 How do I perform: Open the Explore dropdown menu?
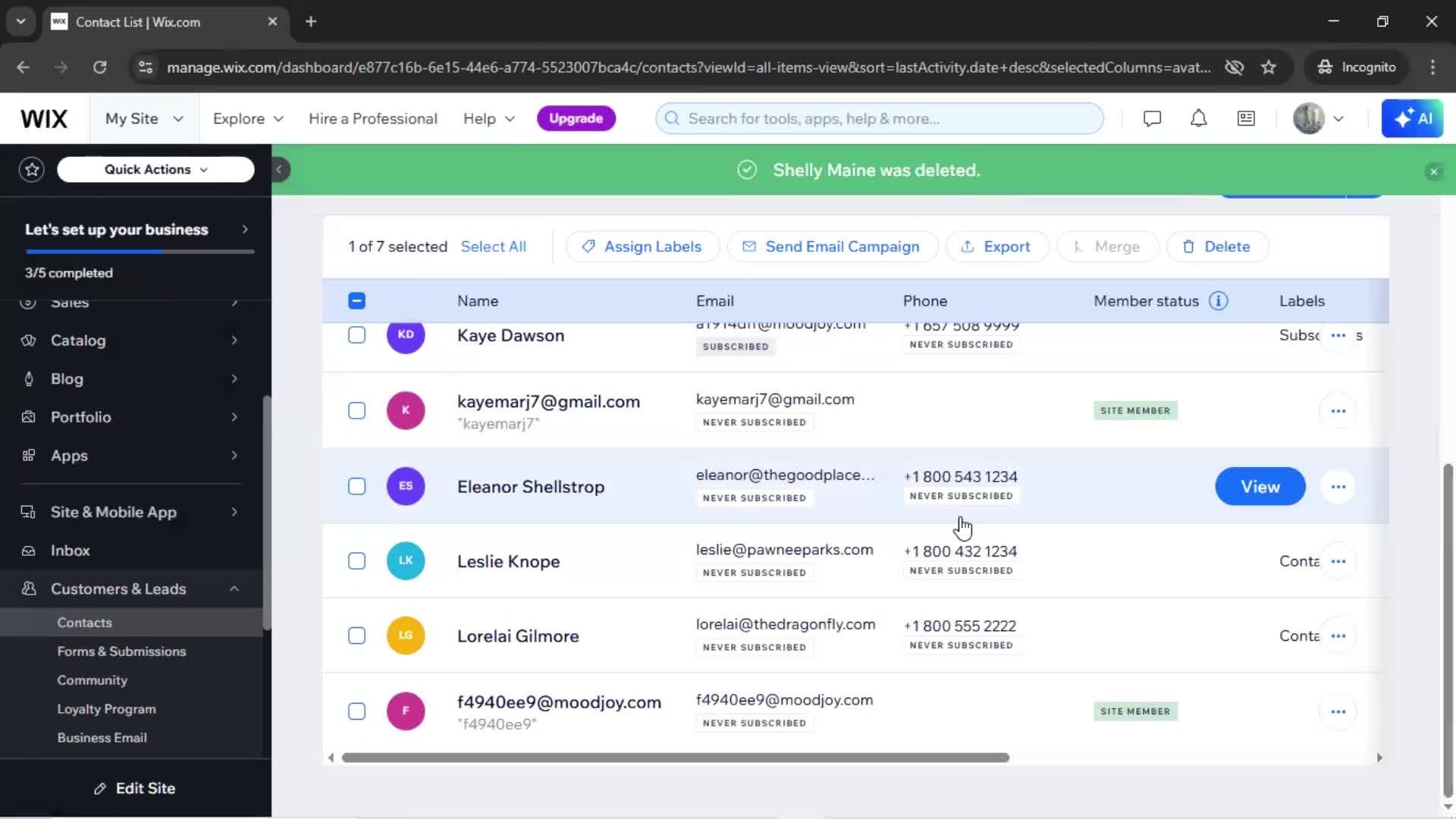(248, 119)
